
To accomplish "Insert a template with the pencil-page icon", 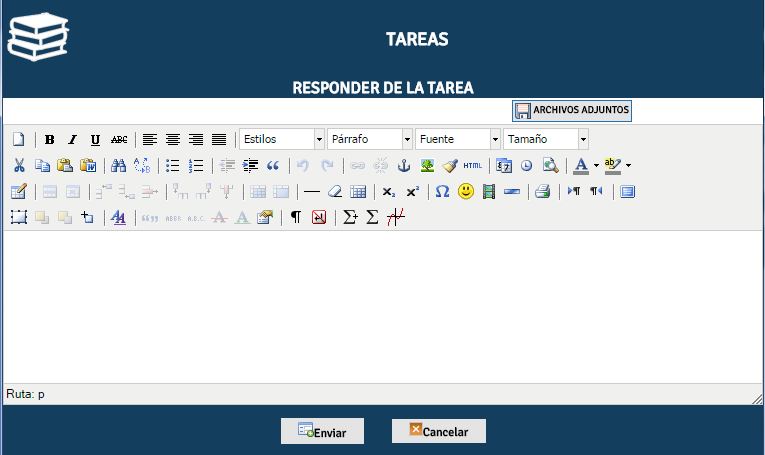I will 19,192.
